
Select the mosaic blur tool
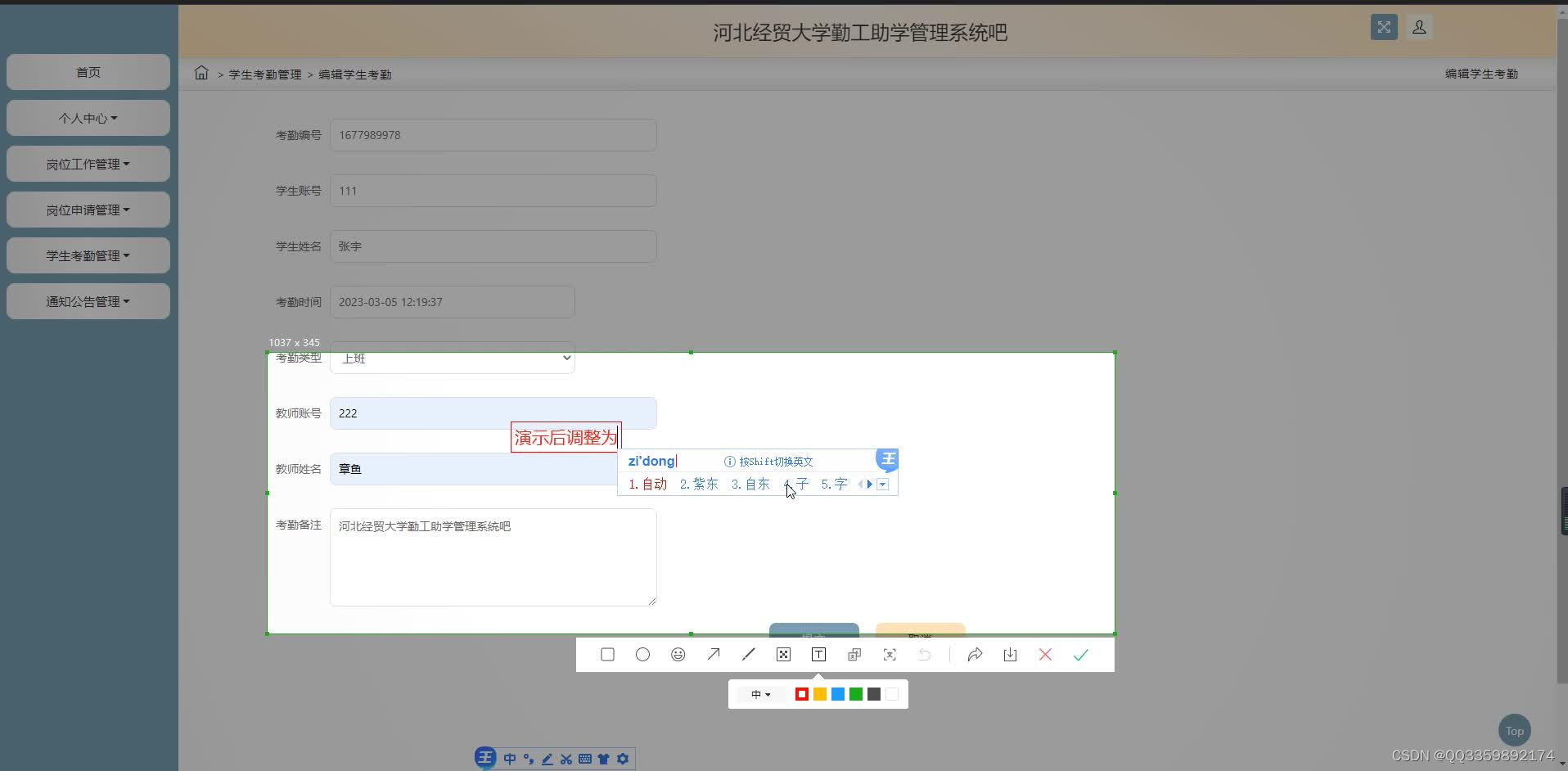click(783, 655)
